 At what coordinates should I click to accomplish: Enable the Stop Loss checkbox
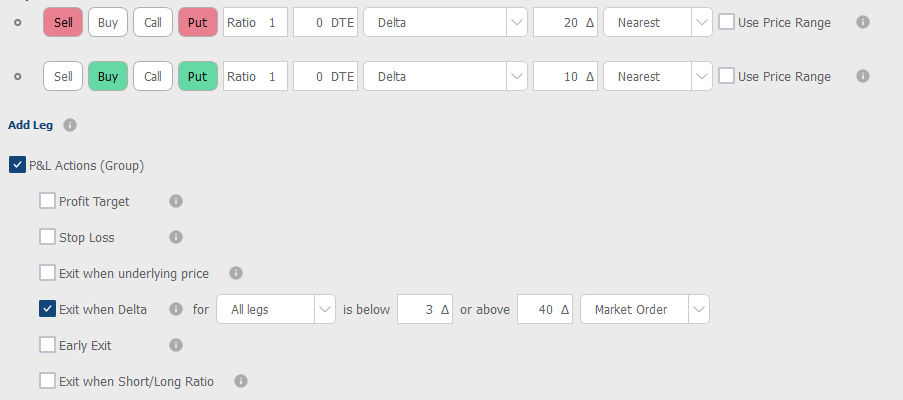click(47, 237)
